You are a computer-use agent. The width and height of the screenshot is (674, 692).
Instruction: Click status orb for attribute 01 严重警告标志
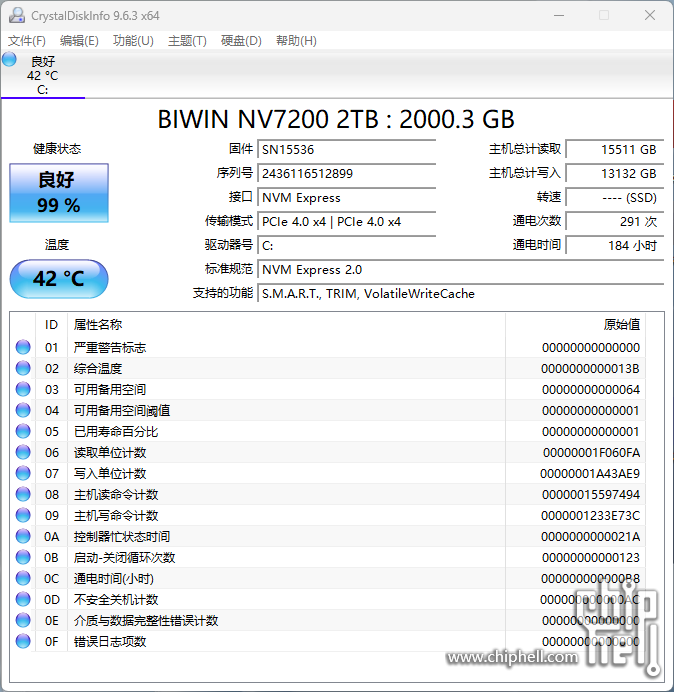(23, 347)
